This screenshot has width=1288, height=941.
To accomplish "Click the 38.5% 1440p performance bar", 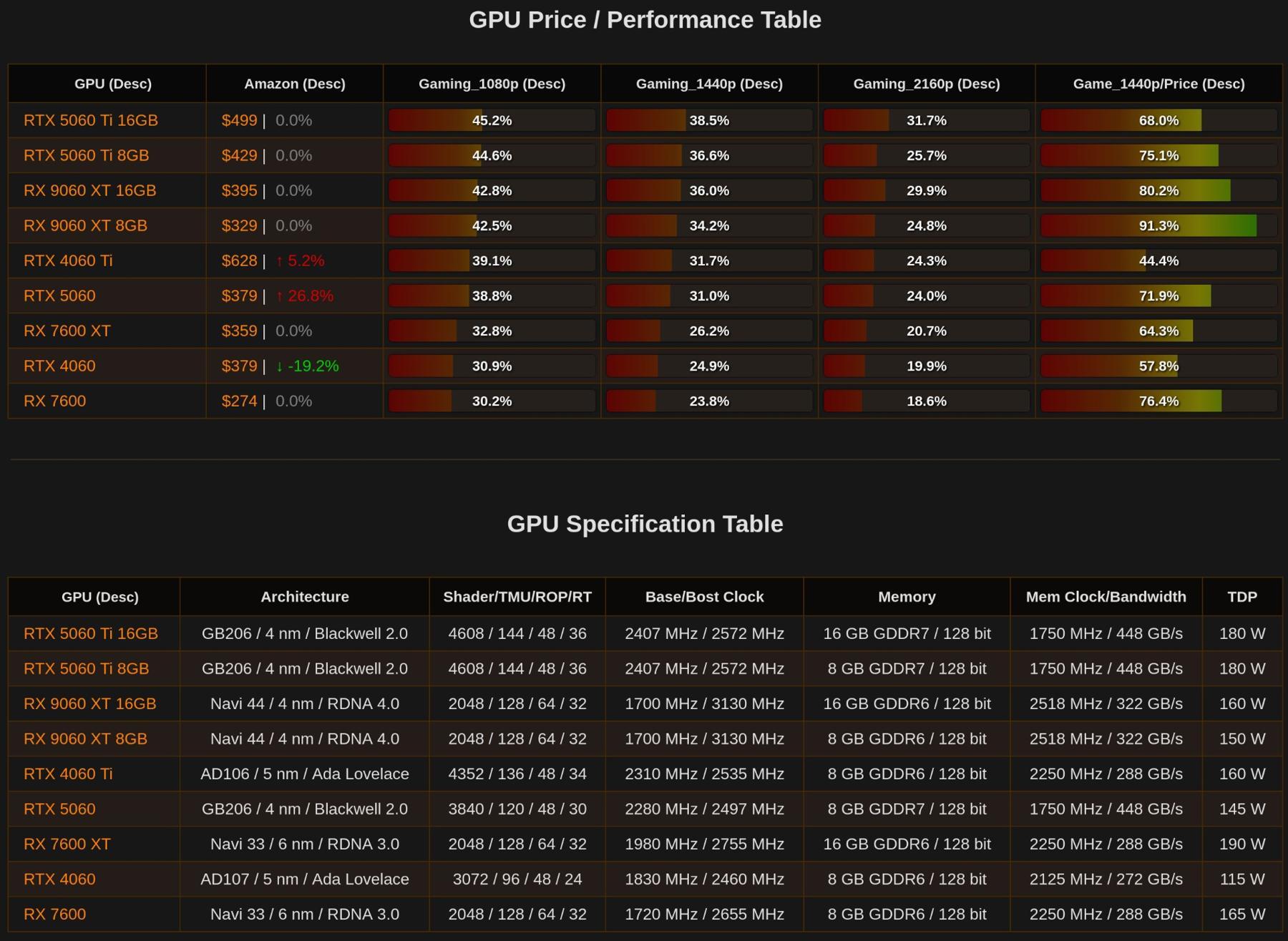I will pos(709,120).
